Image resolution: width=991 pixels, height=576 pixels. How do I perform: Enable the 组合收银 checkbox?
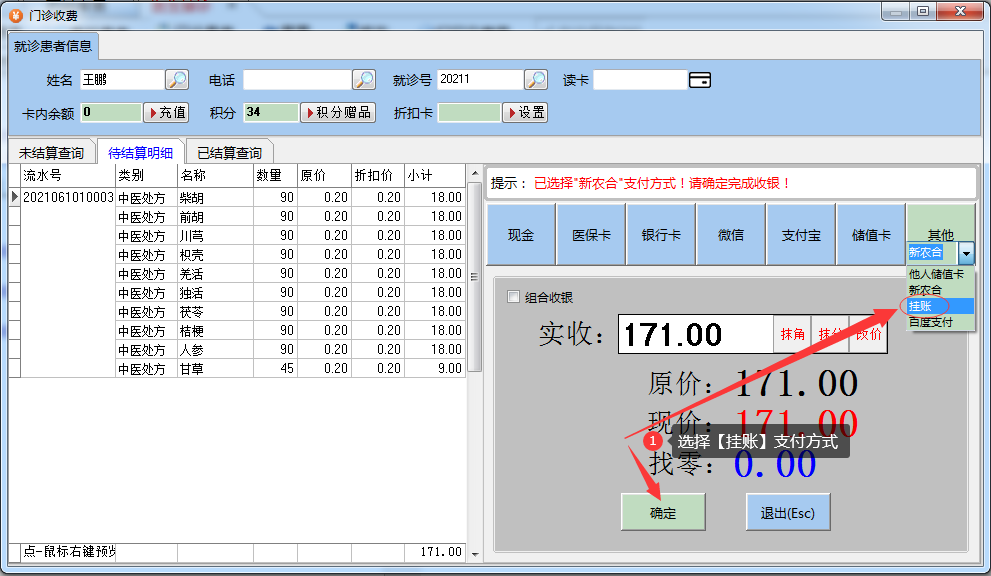click(x=513, y=297)
